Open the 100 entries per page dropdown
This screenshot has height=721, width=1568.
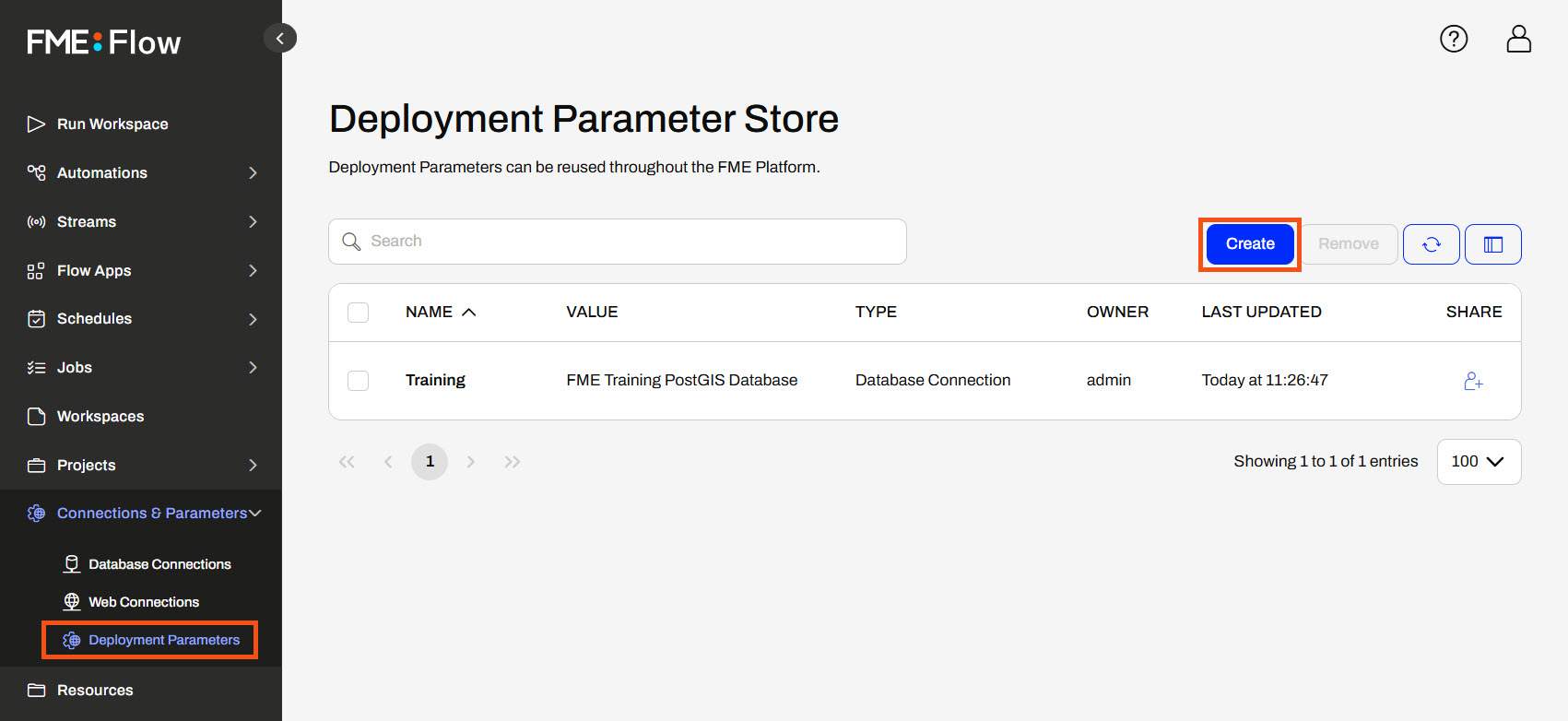click(x=1478, y=462)
